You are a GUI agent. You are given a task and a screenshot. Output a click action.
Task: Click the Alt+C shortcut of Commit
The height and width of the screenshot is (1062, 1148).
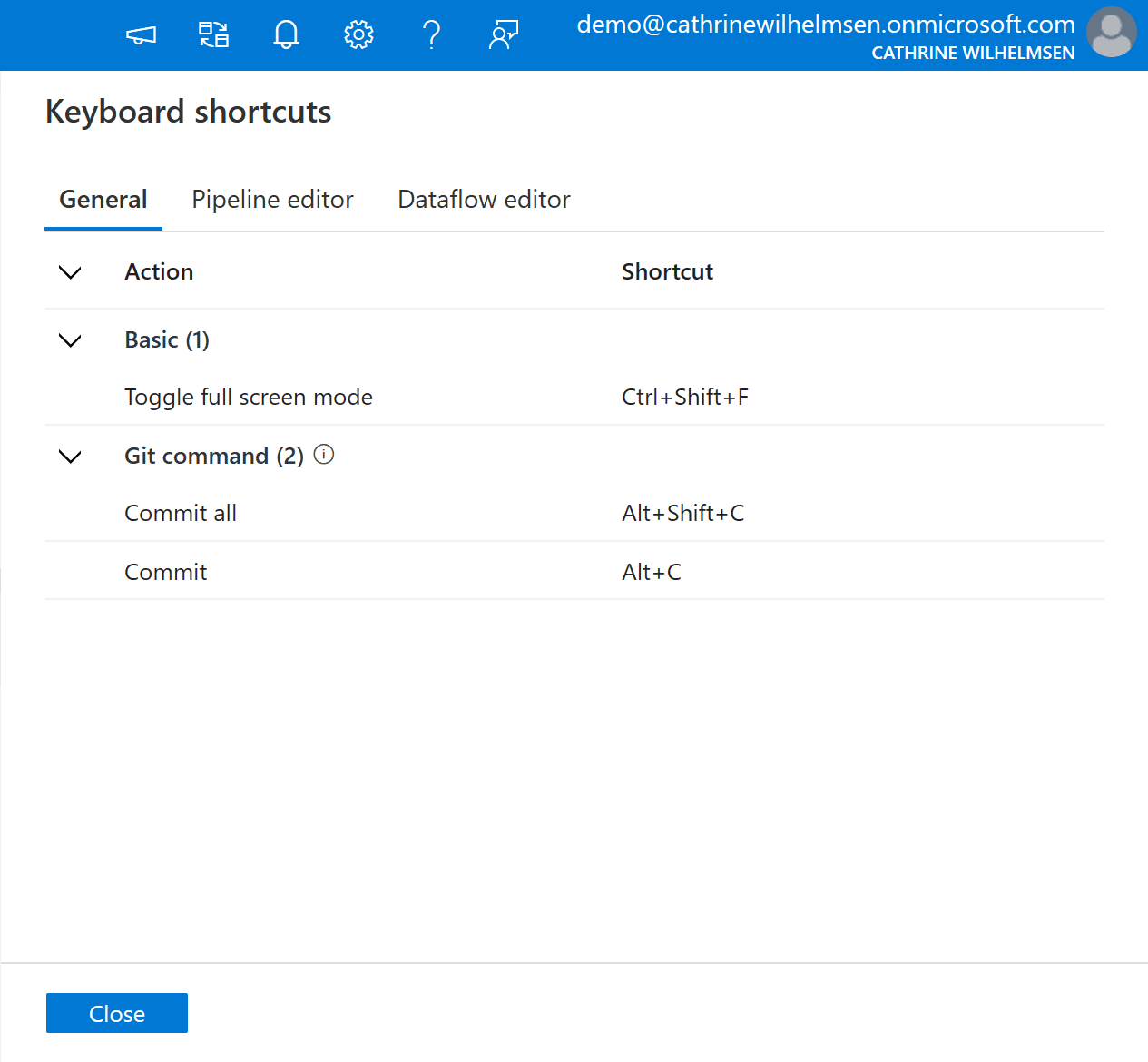(x=652, y=573)
